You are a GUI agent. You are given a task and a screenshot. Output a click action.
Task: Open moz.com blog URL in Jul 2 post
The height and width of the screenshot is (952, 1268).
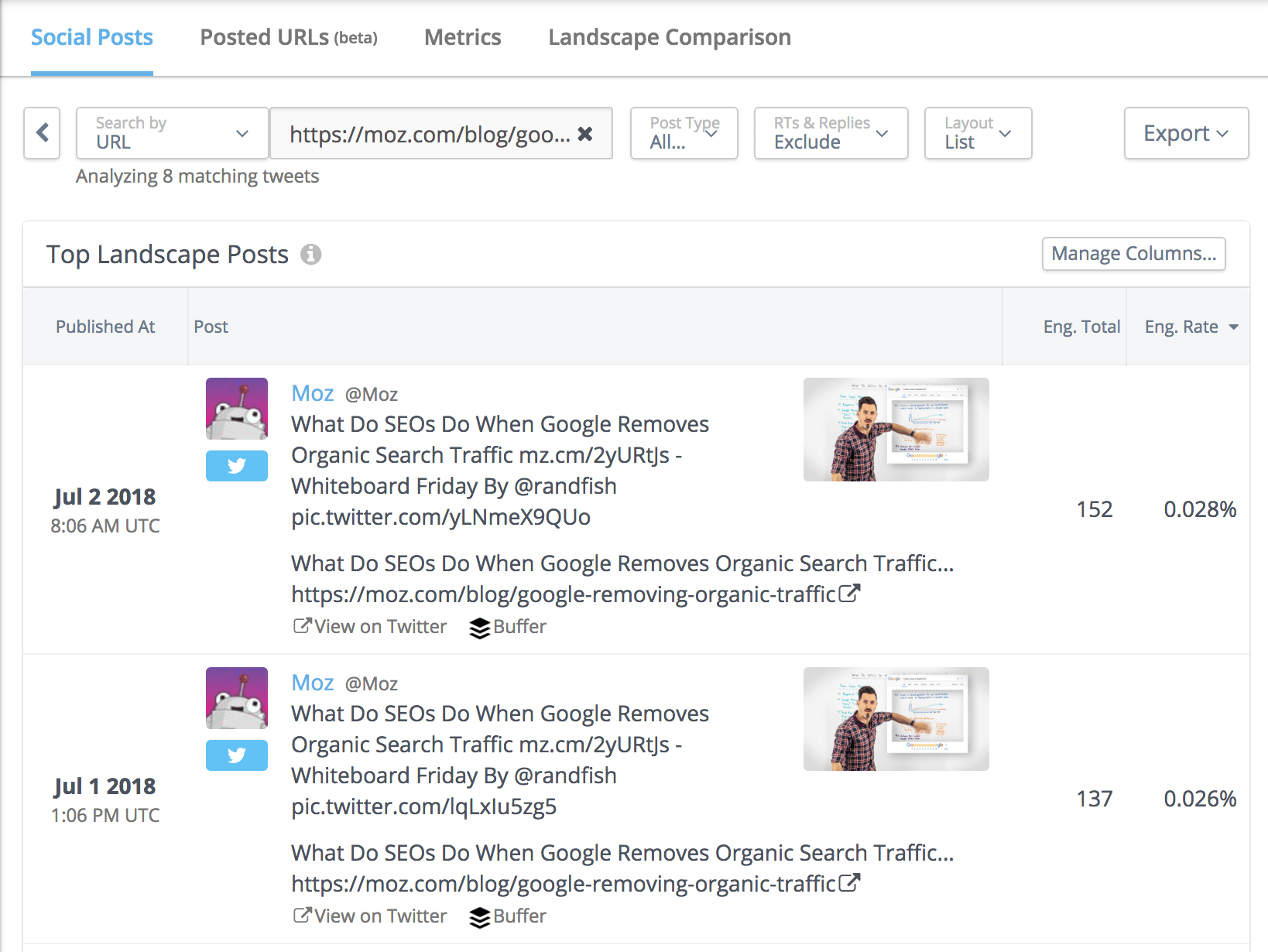pos(564,594)
